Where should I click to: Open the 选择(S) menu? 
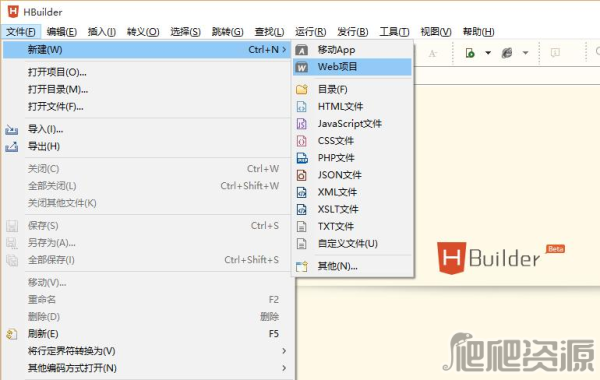click(185, 32)
